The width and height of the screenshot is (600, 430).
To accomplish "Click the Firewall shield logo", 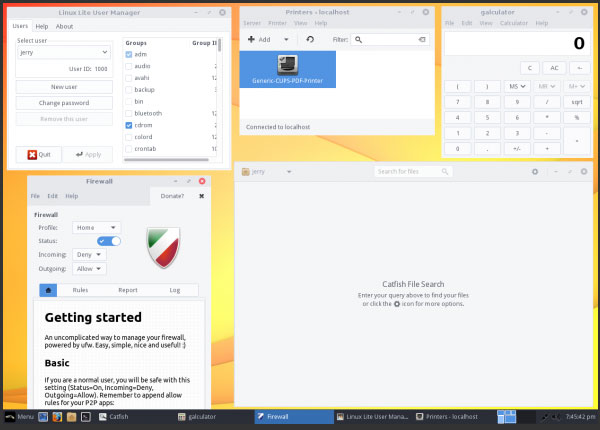I will (163, 248).
